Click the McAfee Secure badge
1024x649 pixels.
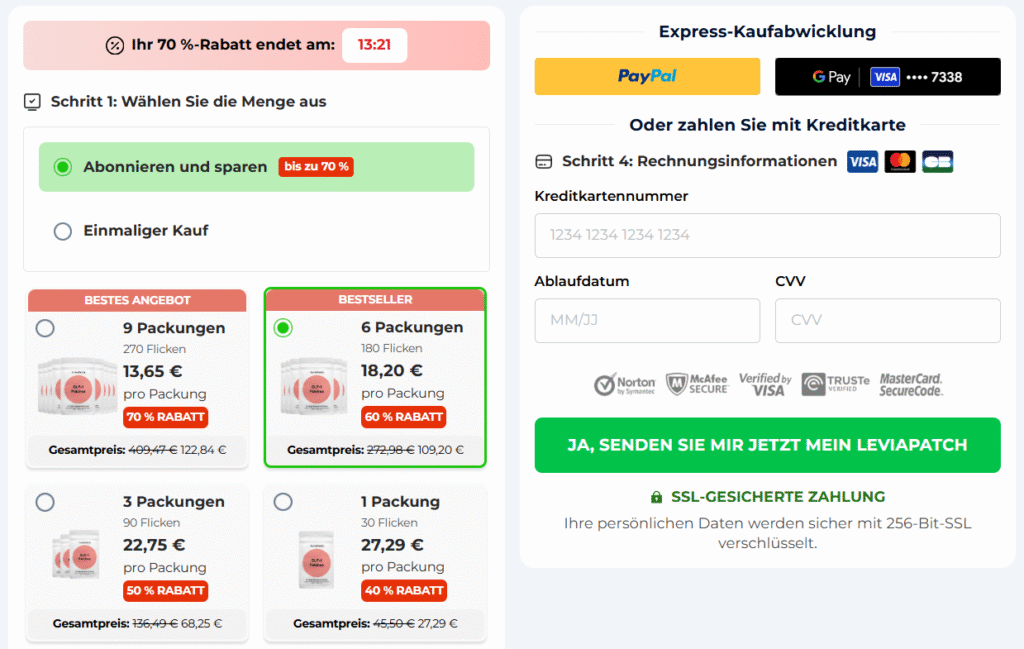click(697, 384)
